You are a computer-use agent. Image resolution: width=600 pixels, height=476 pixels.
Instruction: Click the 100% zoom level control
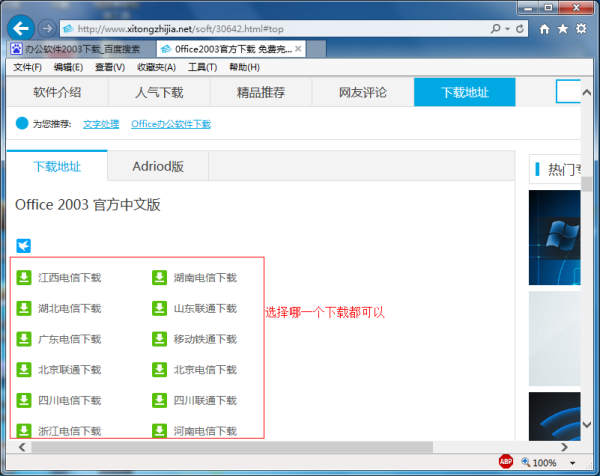click(539, 463)
